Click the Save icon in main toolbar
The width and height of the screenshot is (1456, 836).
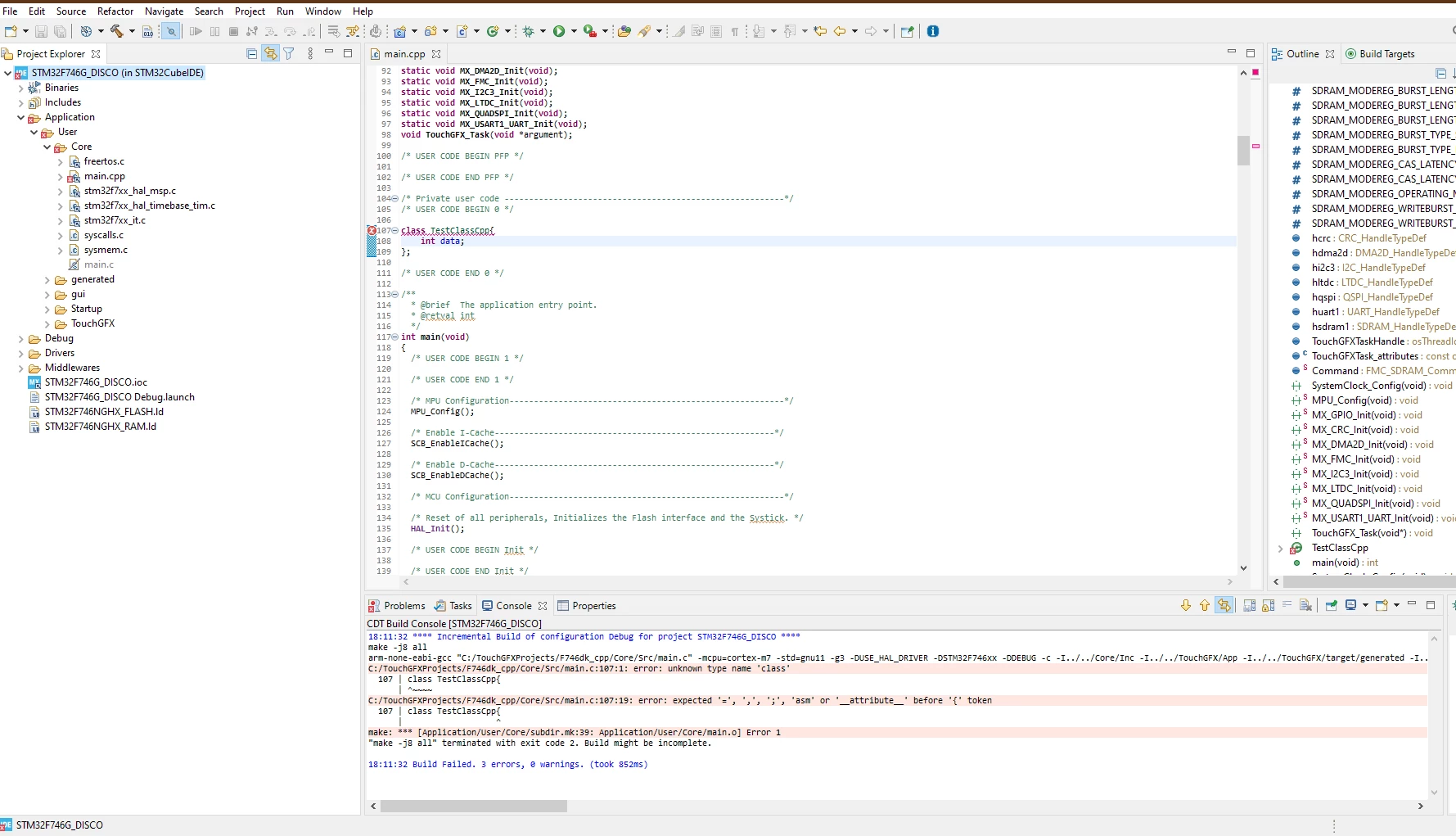41,31
